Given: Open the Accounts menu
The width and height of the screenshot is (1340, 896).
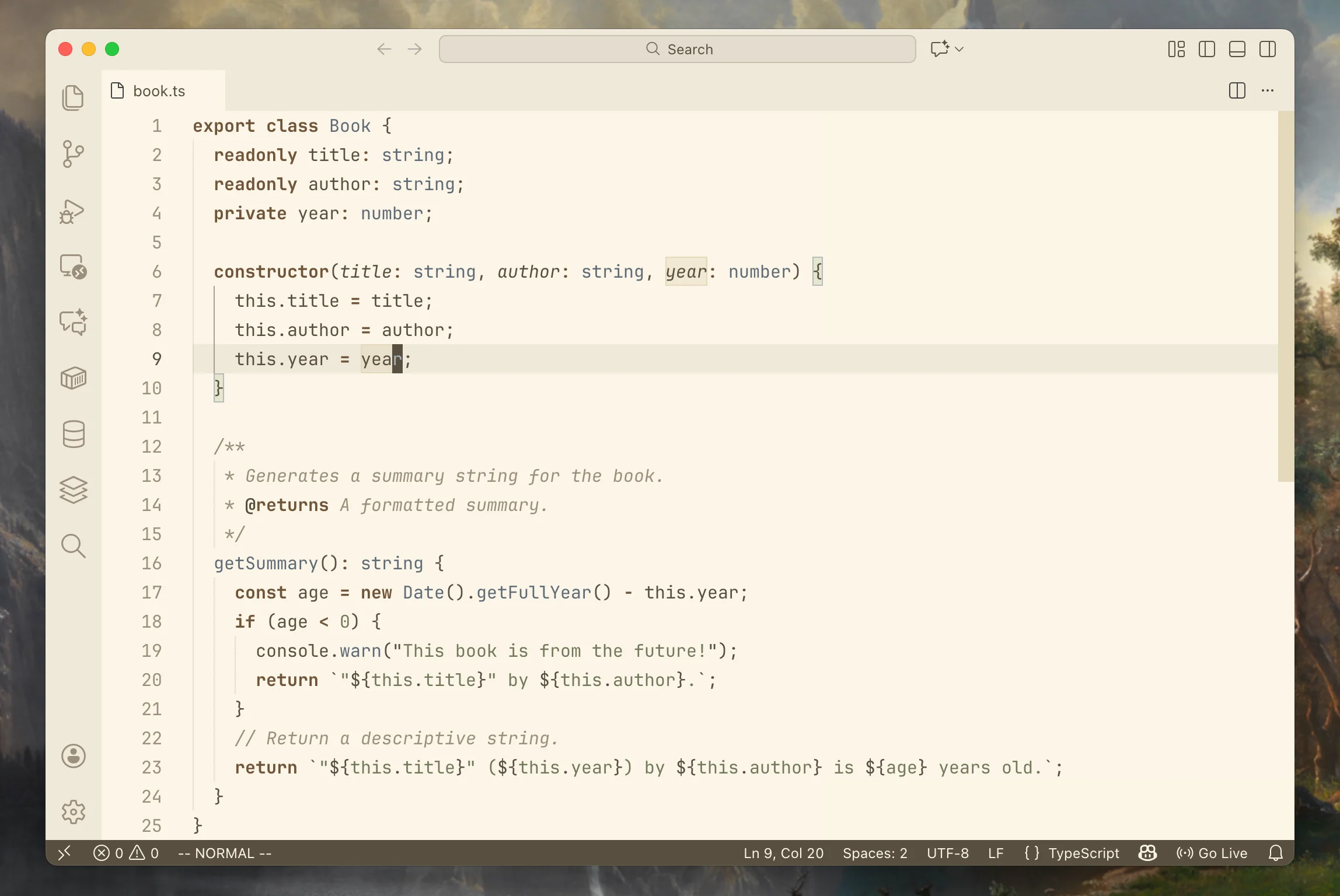Looking at the screenshot, I should [73, 756].
